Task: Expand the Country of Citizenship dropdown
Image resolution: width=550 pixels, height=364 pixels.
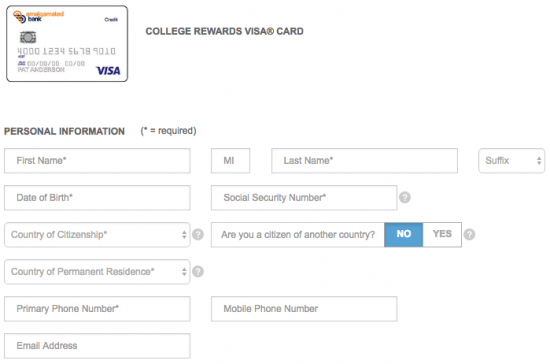Action: [97, 235]
